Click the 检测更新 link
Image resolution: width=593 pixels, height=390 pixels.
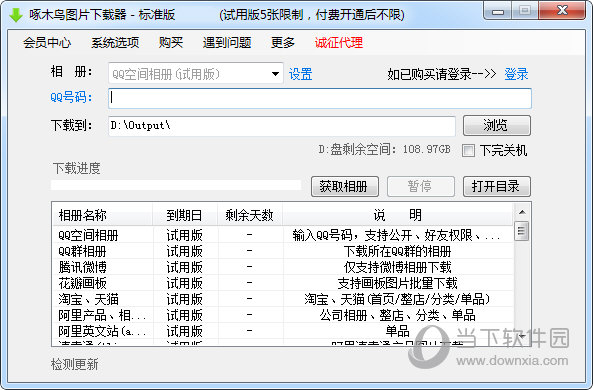coord(75,364)
